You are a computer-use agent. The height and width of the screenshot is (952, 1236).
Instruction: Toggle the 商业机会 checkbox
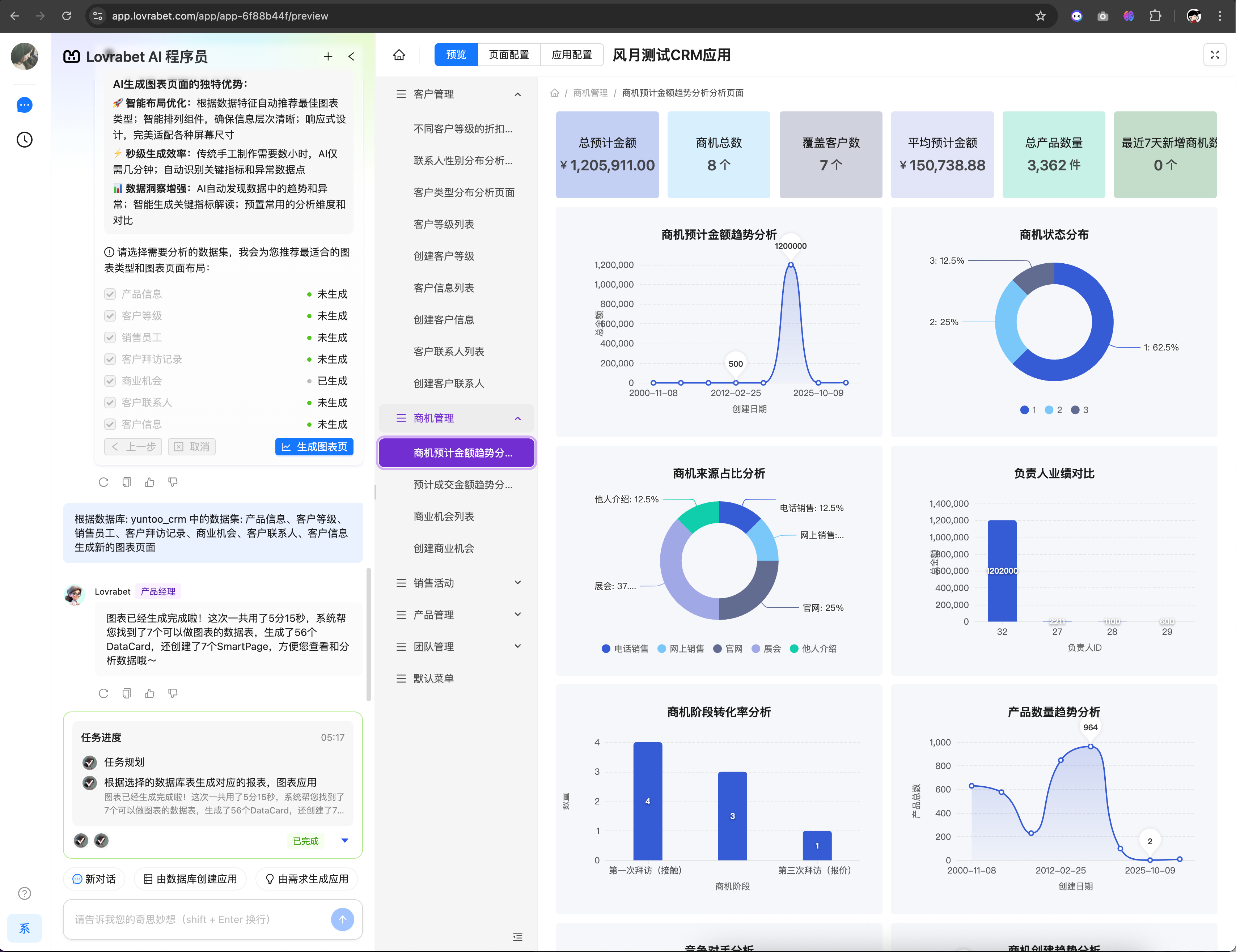point(110,381)
